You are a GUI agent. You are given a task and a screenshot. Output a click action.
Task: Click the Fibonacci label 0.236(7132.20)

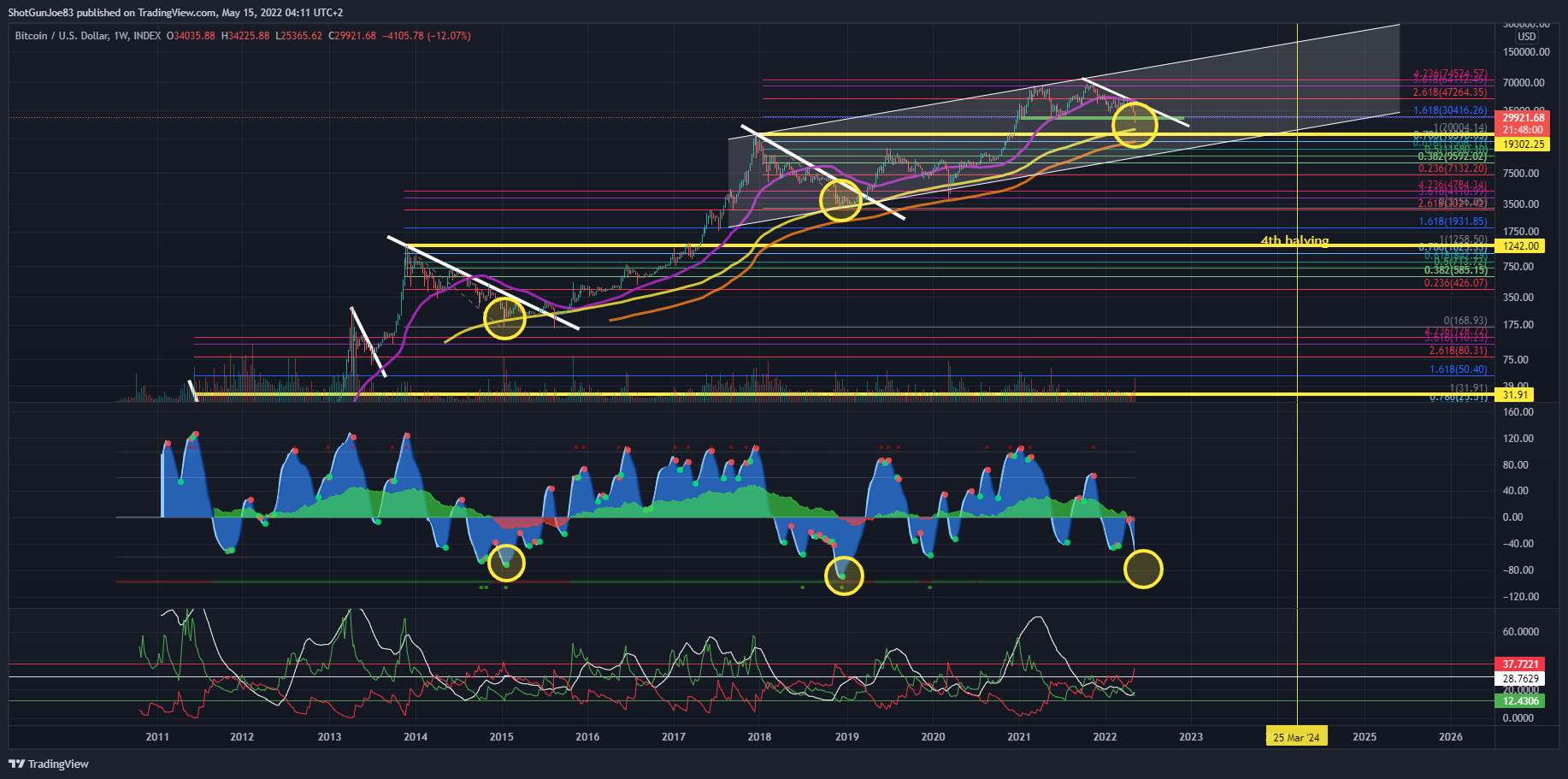click(1453, 168)
